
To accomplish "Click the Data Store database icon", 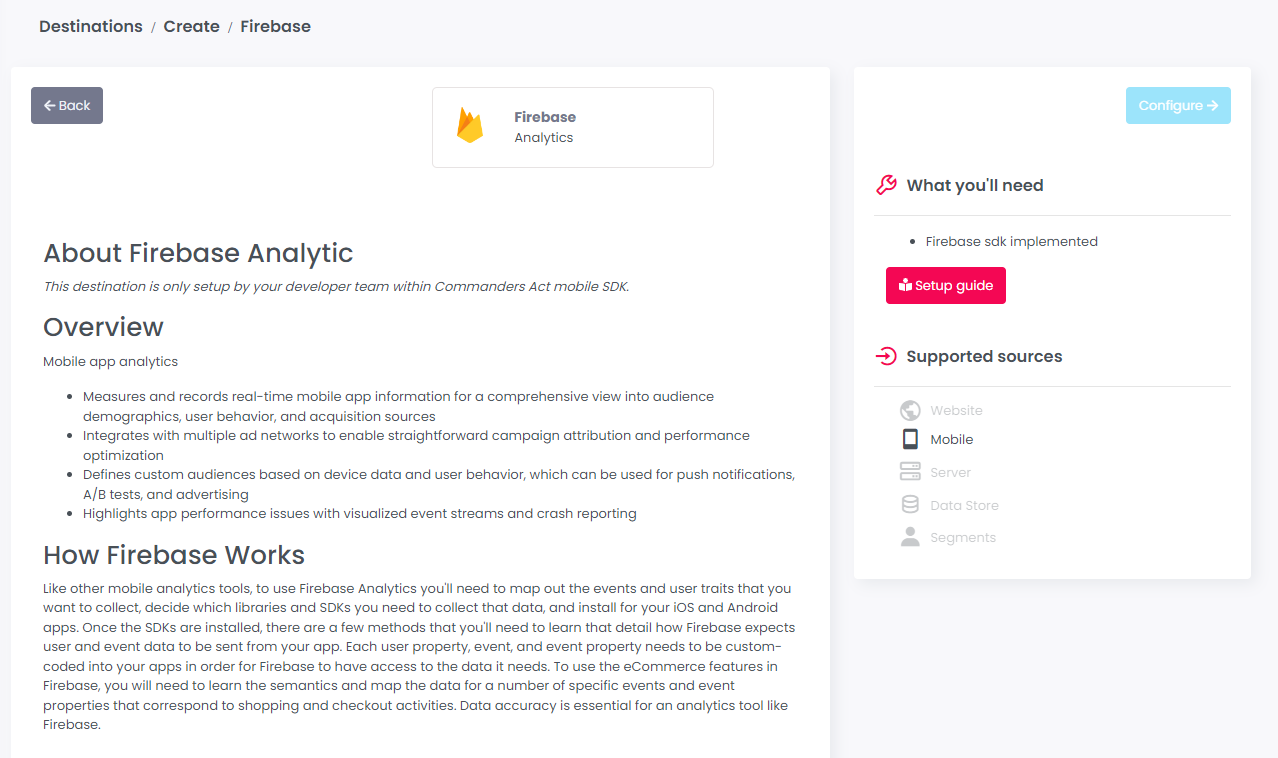I will pos(910,505).
